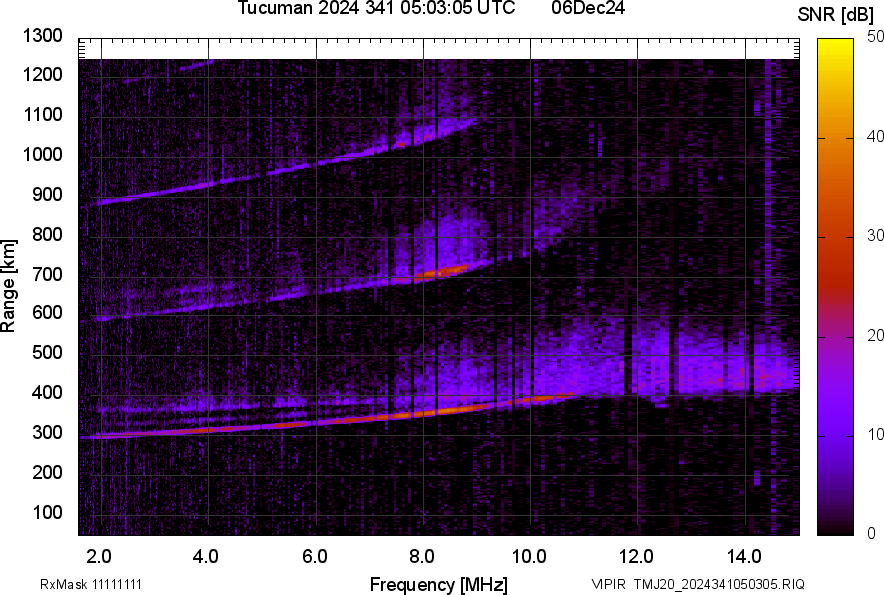This screenshot has width=884, height=595.
Task: Click the range tick label '500'
Action: (47, 352)
